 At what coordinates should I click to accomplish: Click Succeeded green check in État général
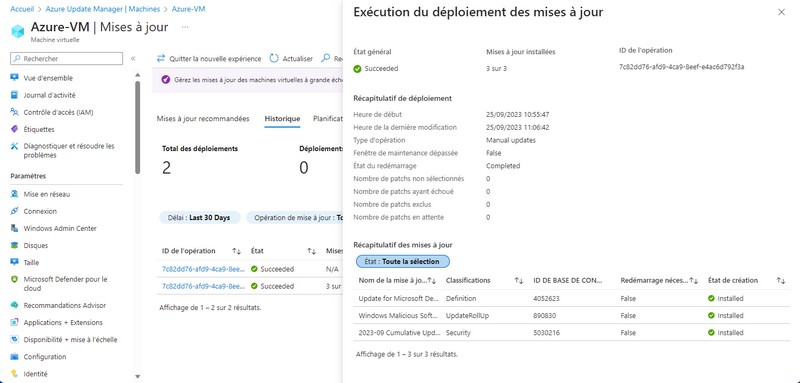coord(358,68)
